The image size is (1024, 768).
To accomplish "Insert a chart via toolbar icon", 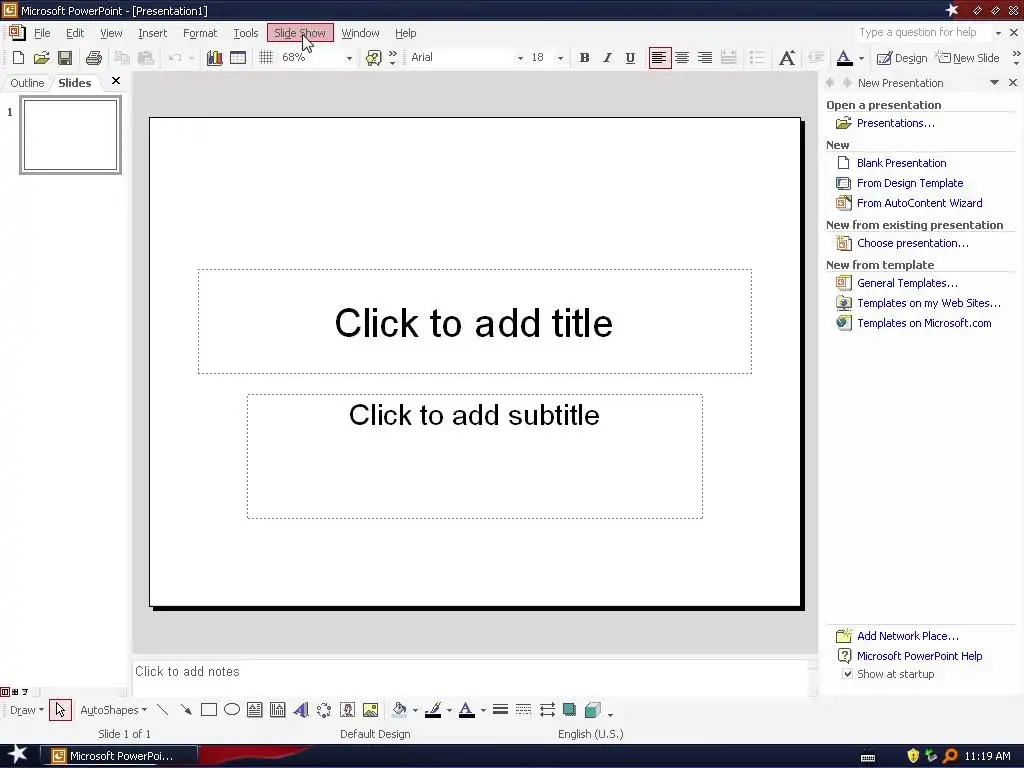I will (214, 58).
